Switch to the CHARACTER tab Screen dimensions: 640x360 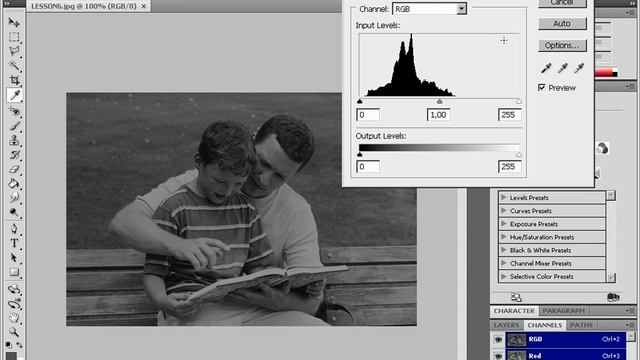pos(514,311)
